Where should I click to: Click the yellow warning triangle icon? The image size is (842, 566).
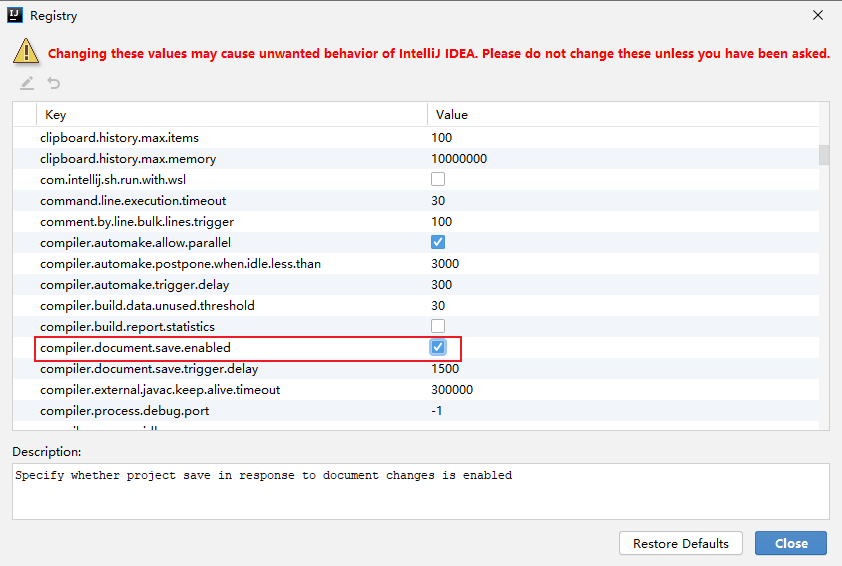25,53
